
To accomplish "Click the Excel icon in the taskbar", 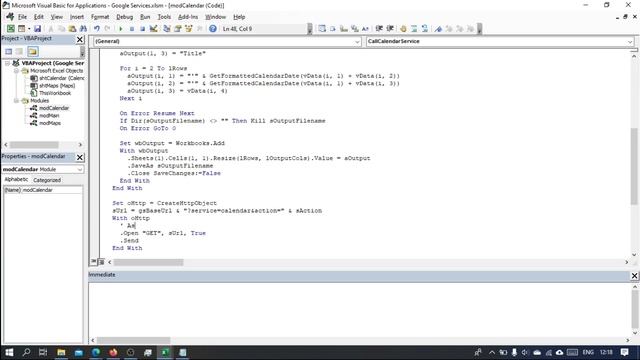I will click(165, 352).
